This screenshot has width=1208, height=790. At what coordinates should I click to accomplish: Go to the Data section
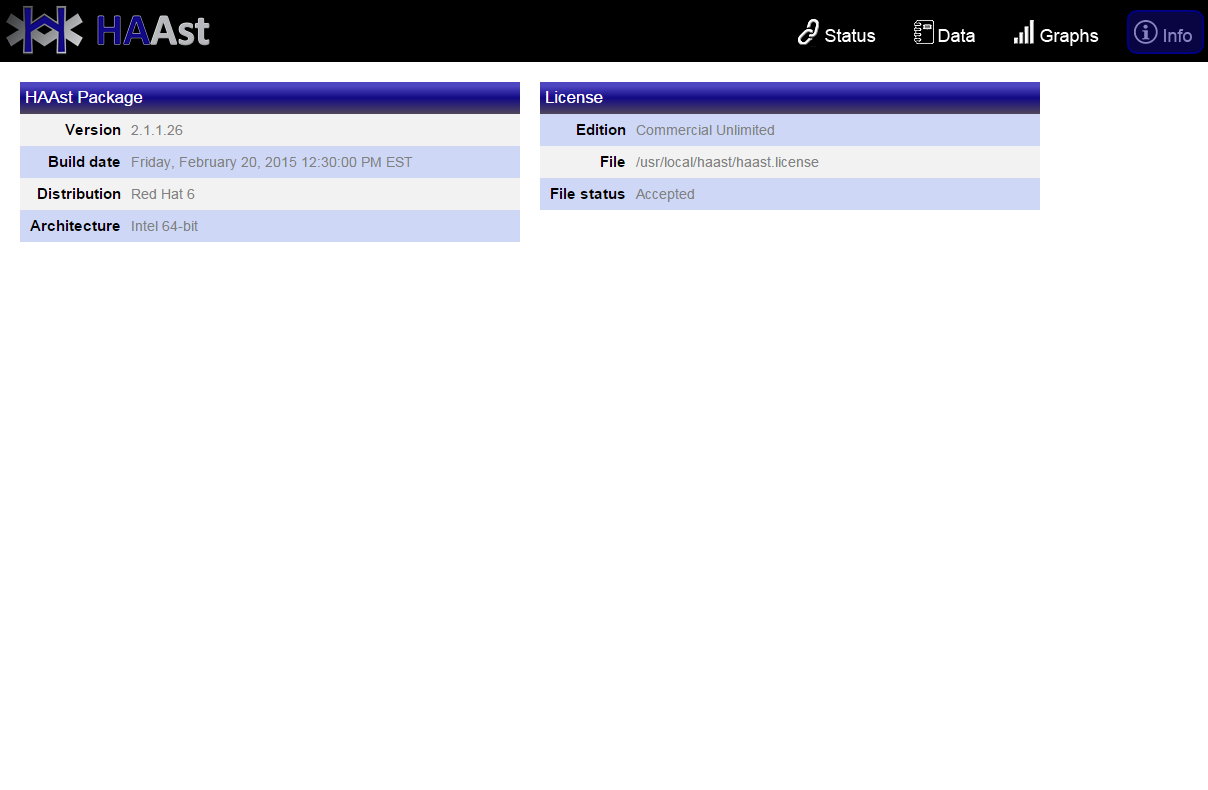tap(956, 36)
